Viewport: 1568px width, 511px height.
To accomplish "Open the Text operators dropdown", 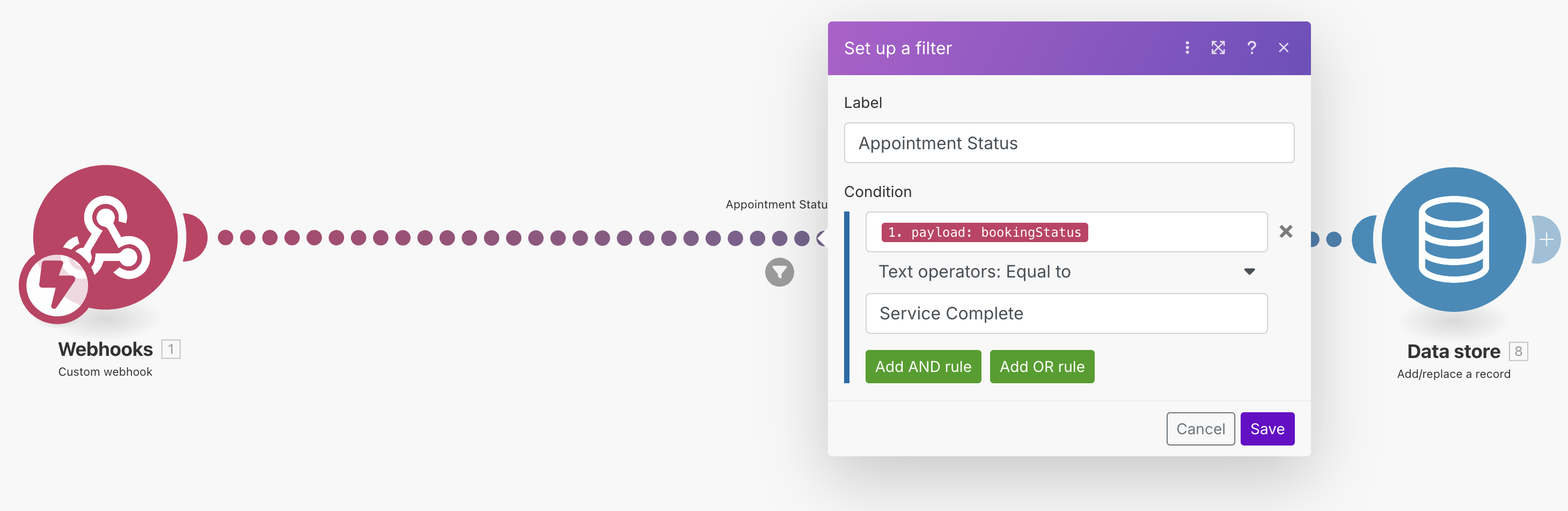I will 1065,272.
